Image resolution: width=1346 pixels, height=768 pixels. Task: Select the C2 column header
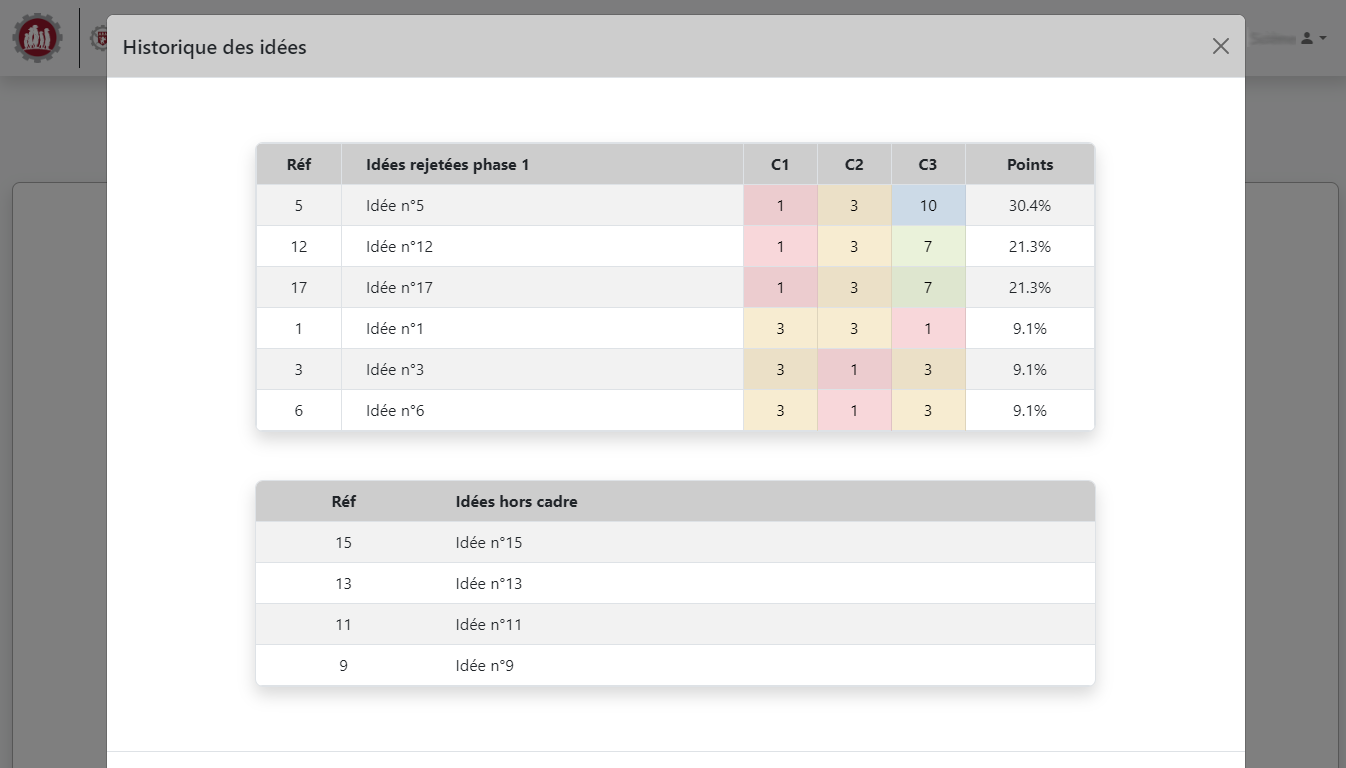(854, 165)
